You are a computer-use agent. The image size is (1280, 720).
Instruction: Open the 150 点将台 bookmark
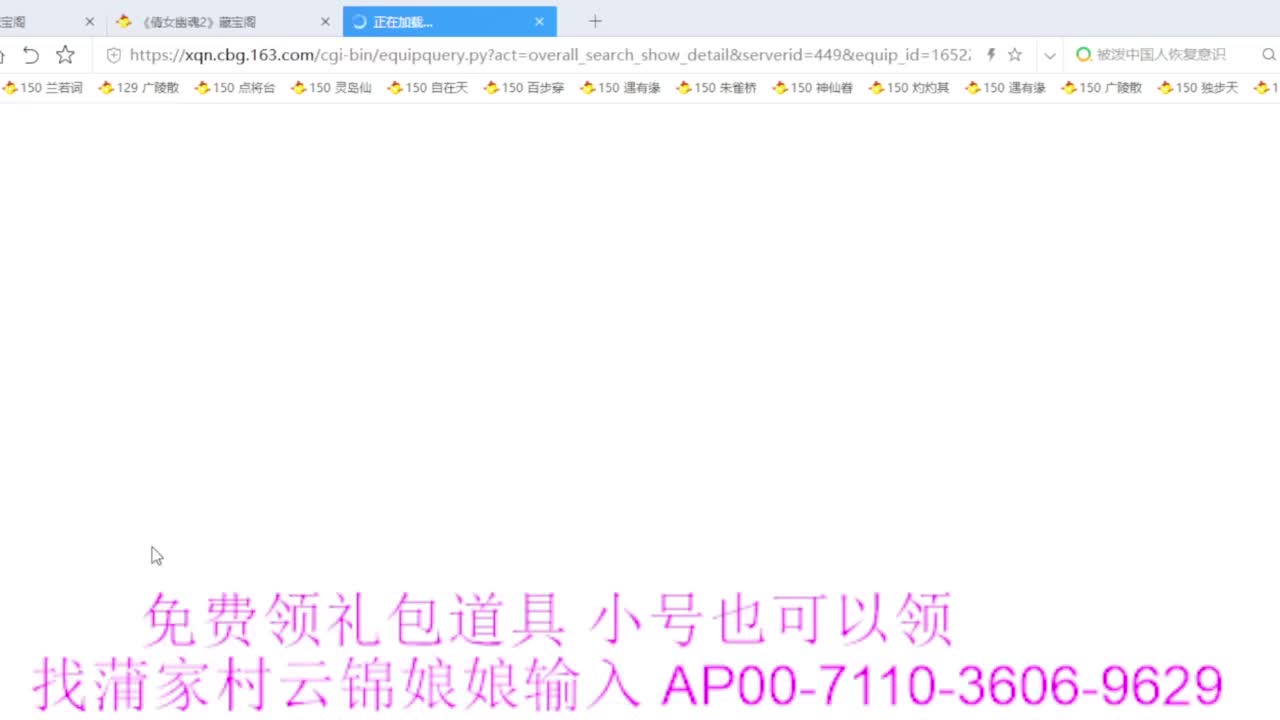pyautogui.click(x=235, y=87)
